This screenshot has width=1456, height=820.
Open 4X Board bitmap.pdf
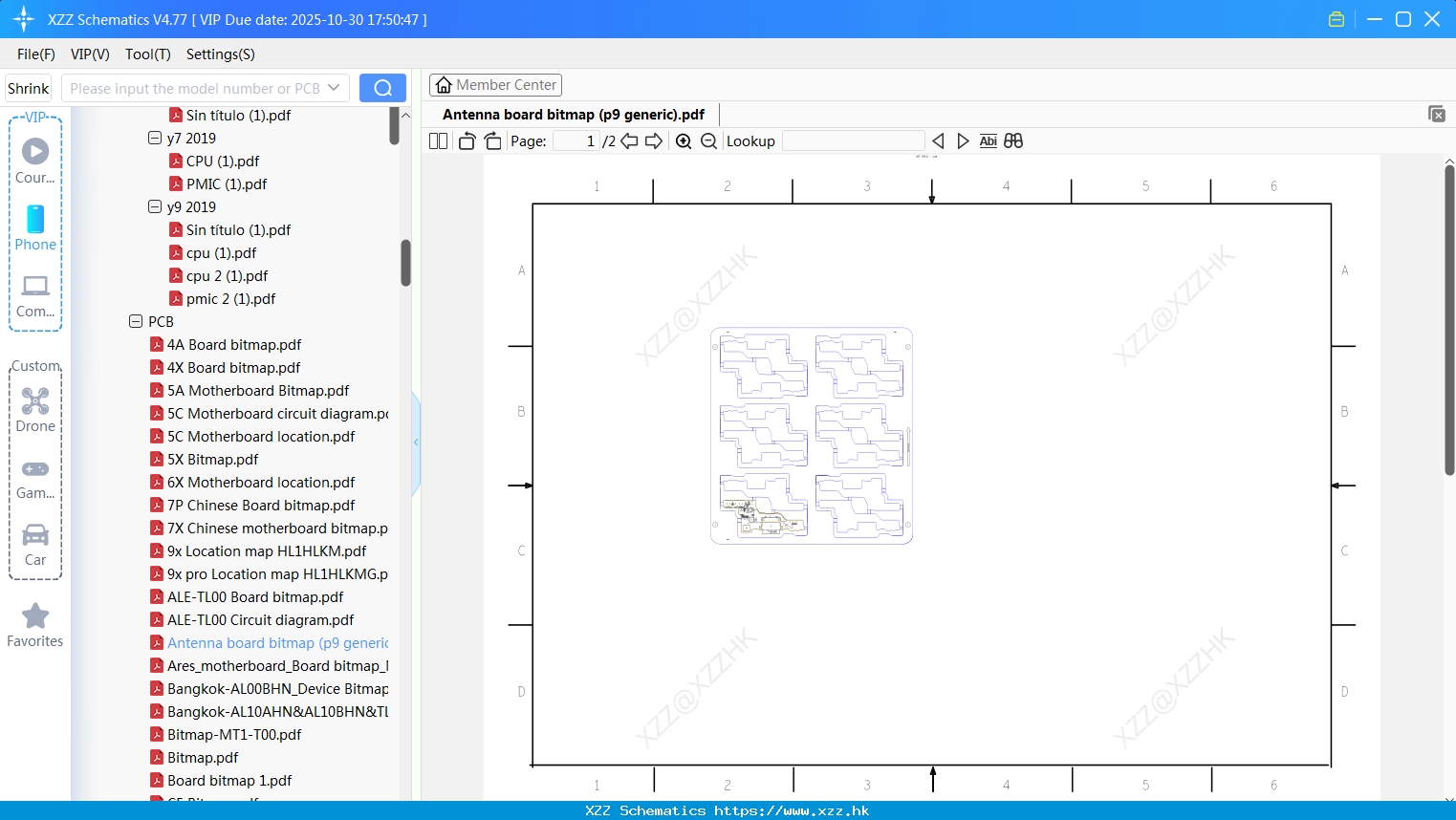coord(233,367)
